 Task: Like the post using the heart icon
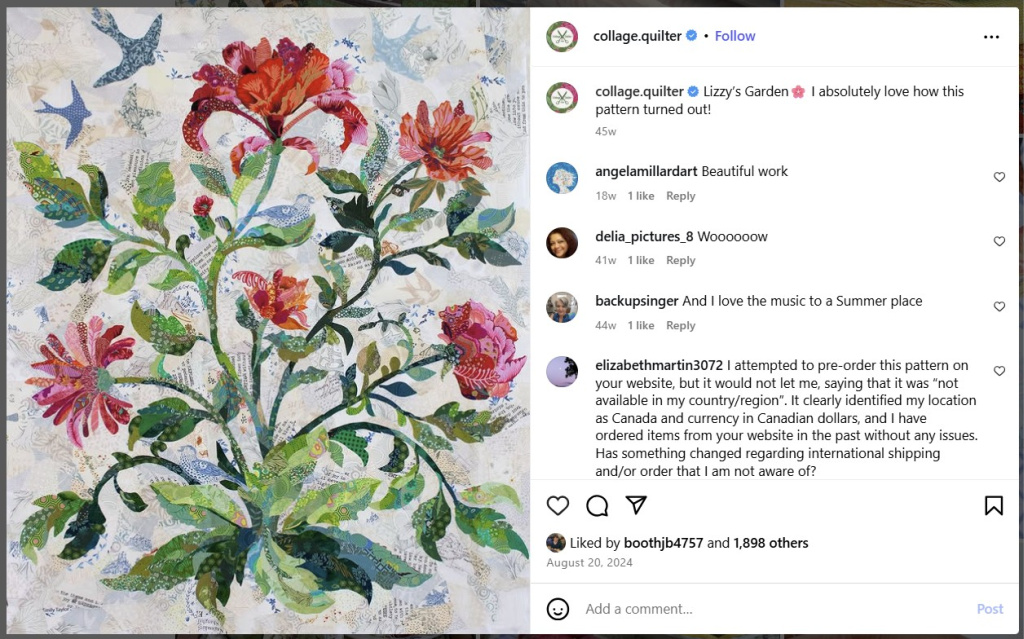557,506
